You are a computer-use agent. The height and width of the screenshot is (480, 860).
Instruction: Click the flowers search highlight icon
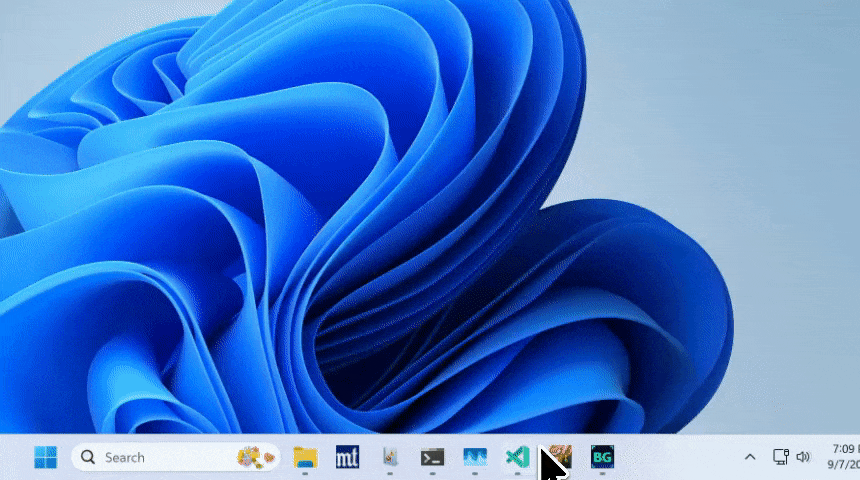coord(255,457)
